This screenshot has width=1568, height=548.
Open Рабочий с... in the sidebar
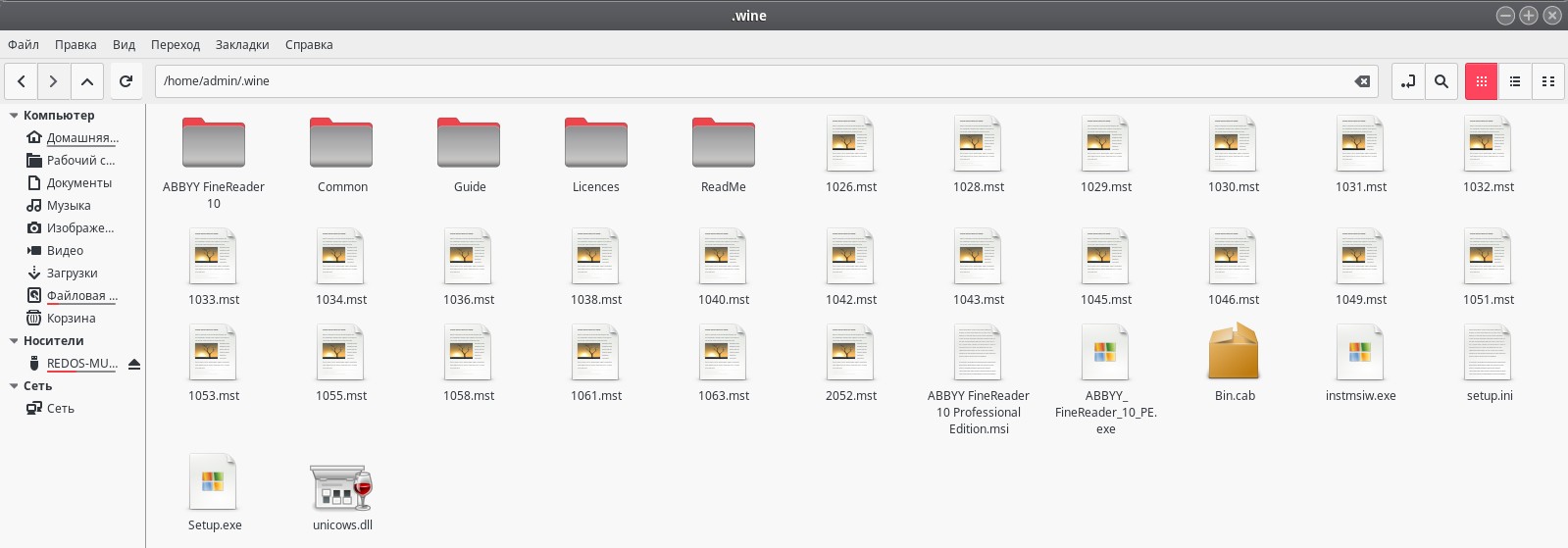73,161
